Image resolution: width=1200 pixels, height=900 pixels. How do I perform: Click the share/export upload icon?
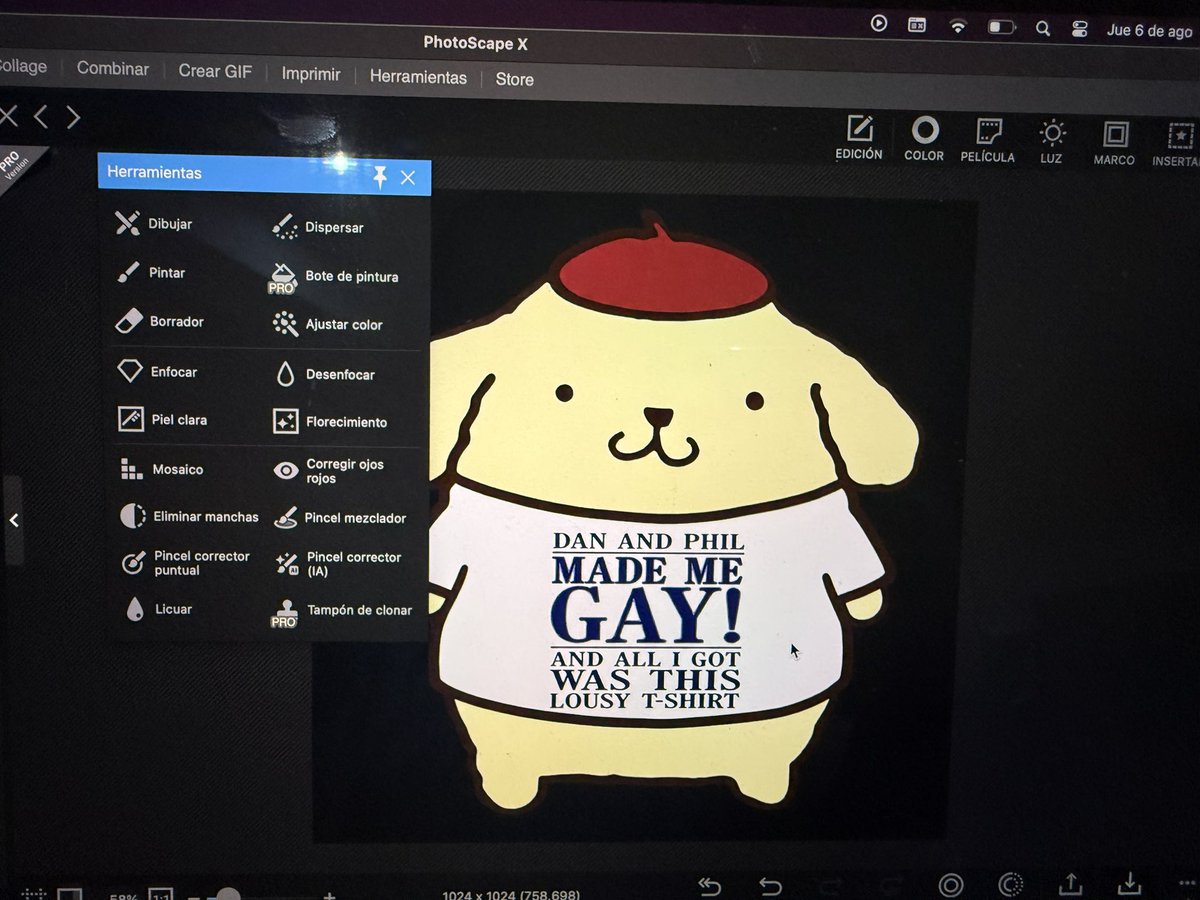(1070, 883)
